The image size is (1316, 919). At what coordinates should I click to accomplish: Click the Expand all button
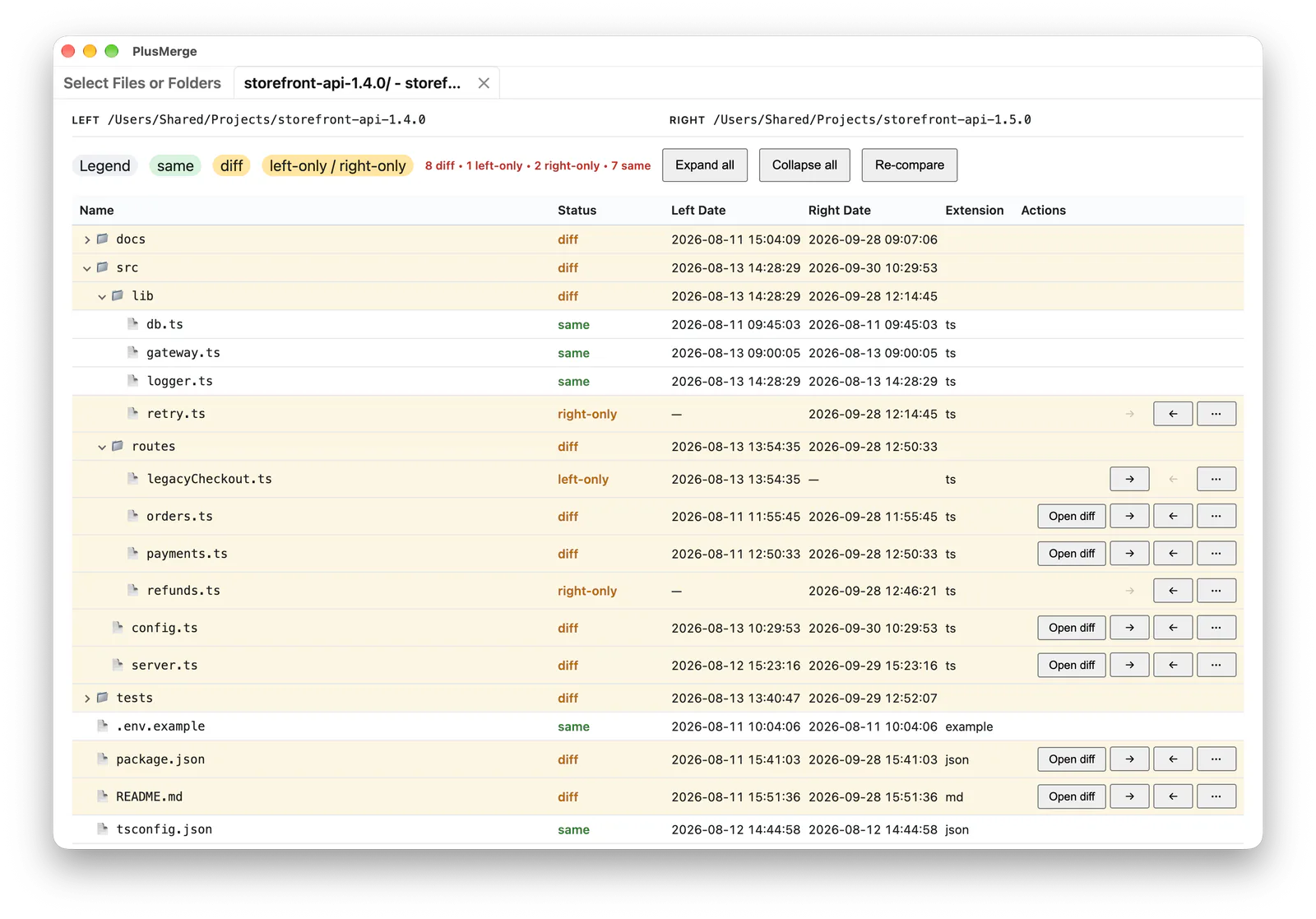click(705, 165)
